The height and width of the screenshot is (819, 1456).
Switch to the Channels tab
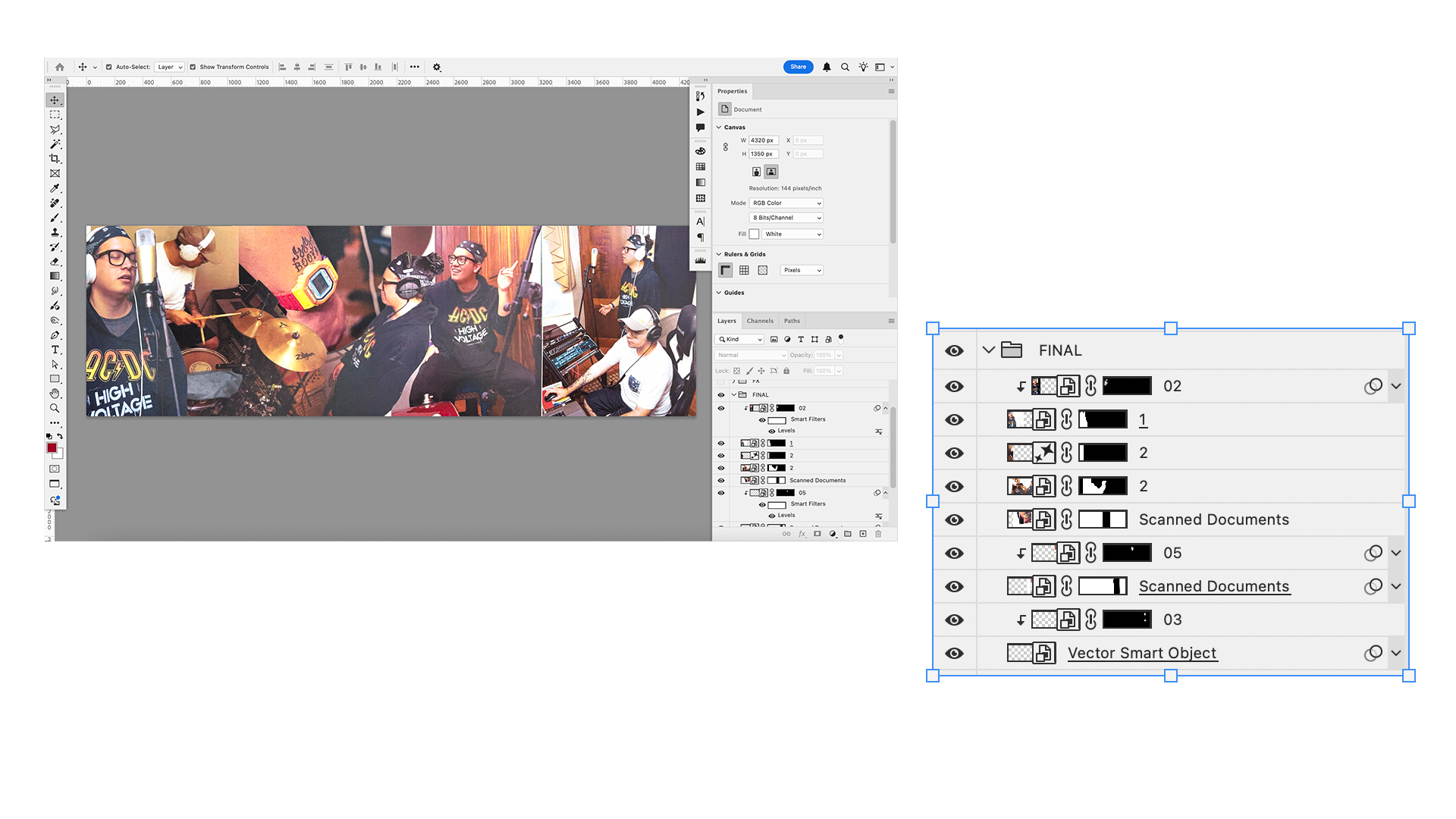coord(760,321)
